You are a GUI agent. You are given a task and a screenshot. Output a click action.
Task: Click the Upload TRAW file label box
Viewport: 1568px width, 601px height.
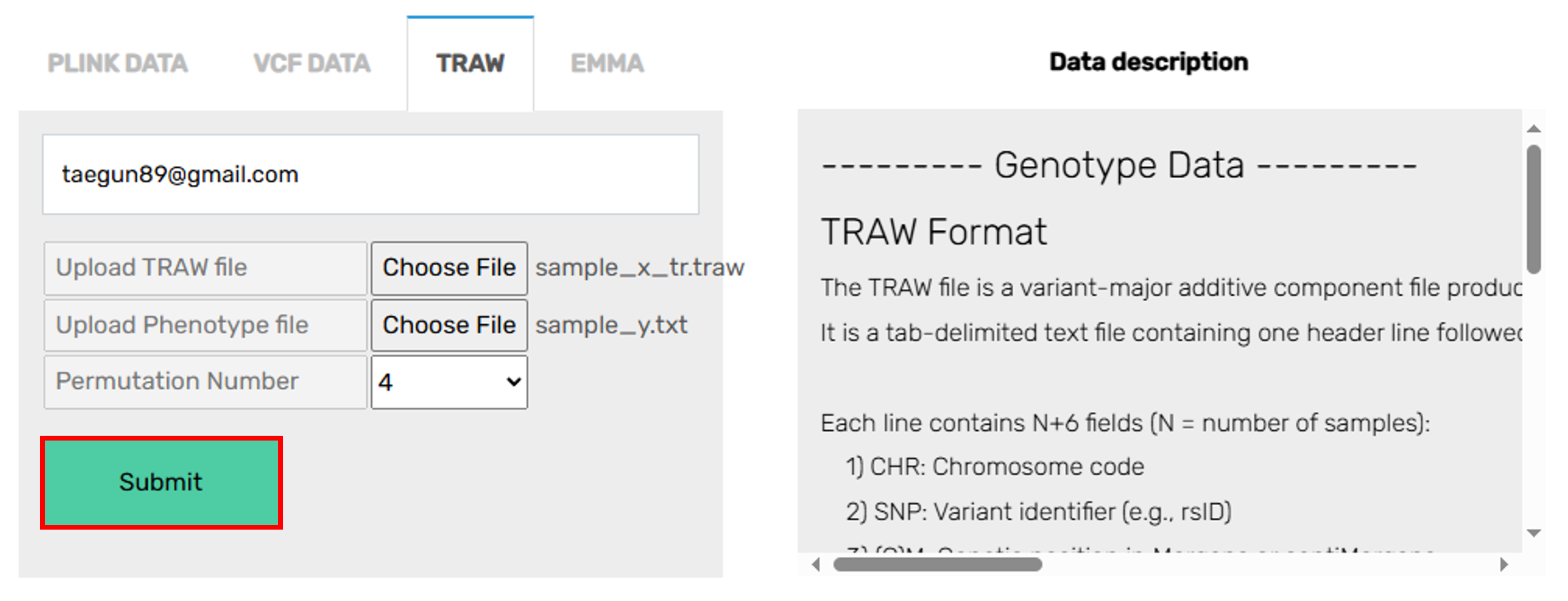coord(205,268)
